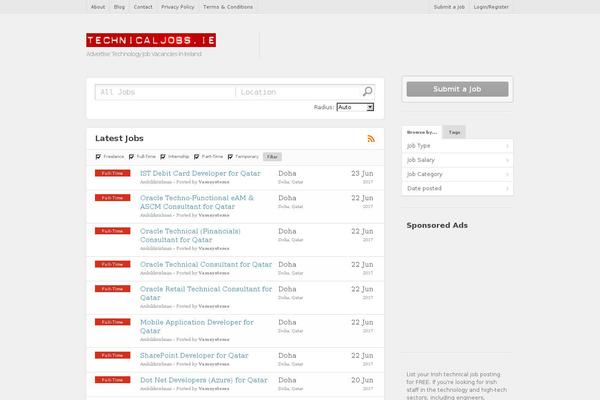Viewport: 600px width, 400px height.
Task: Open the Radius Auto dropdown
Action: pyautogui.click(x=355, y=107)
